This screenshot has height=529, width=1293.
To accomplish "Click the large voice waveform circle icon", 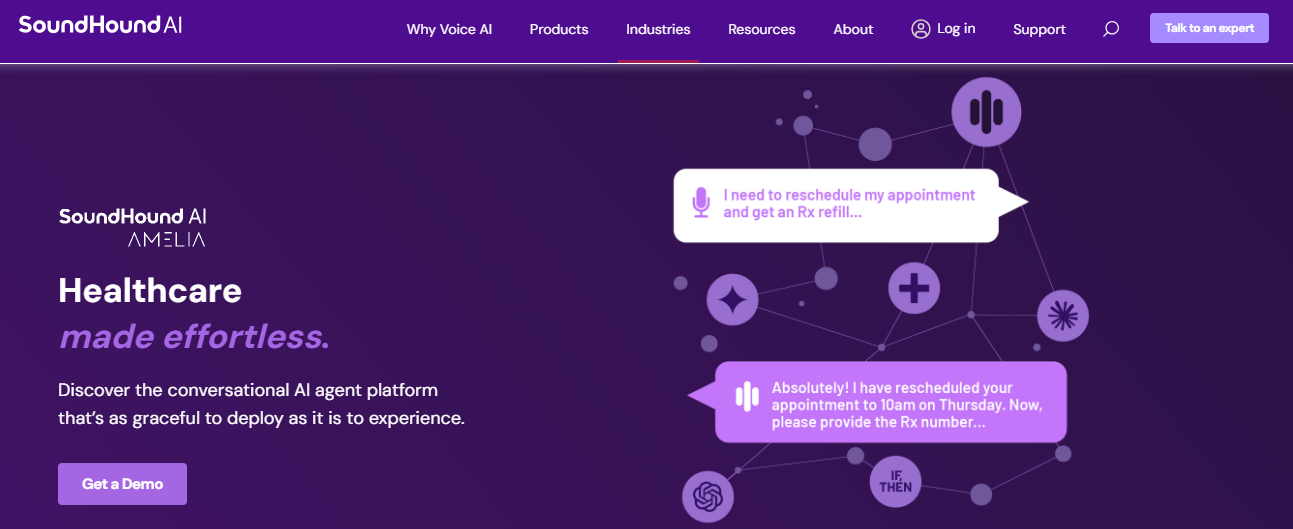I will click(x=985, y=111).
